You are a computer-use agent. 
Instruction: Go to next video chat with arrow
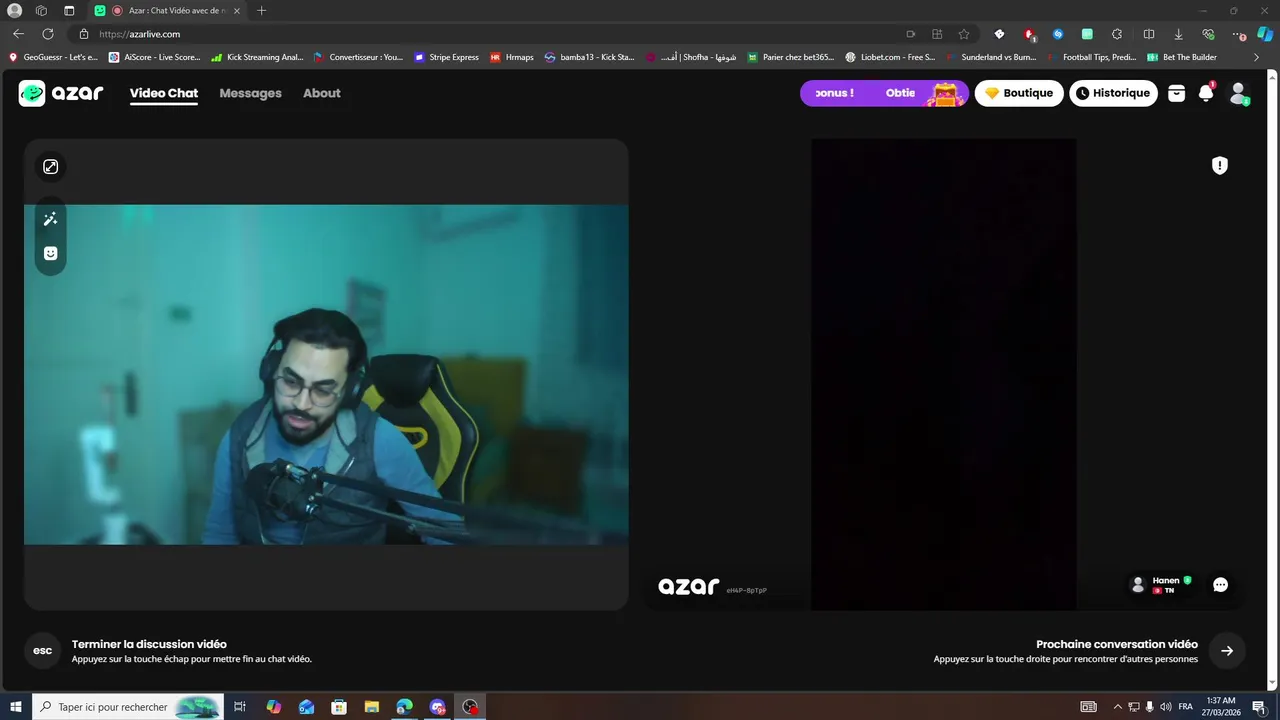tap(1227, 651)
